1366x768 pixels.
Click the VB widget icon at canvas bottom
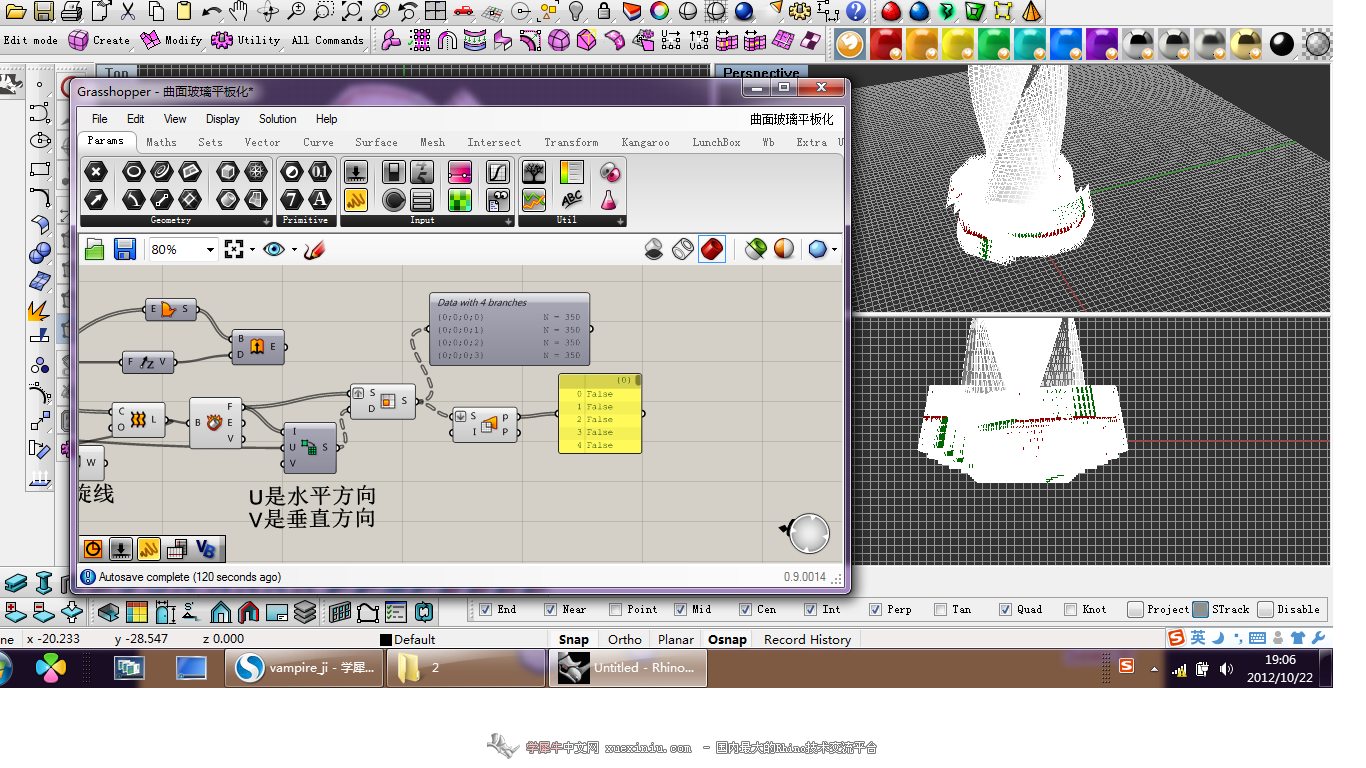coord(206,548)
